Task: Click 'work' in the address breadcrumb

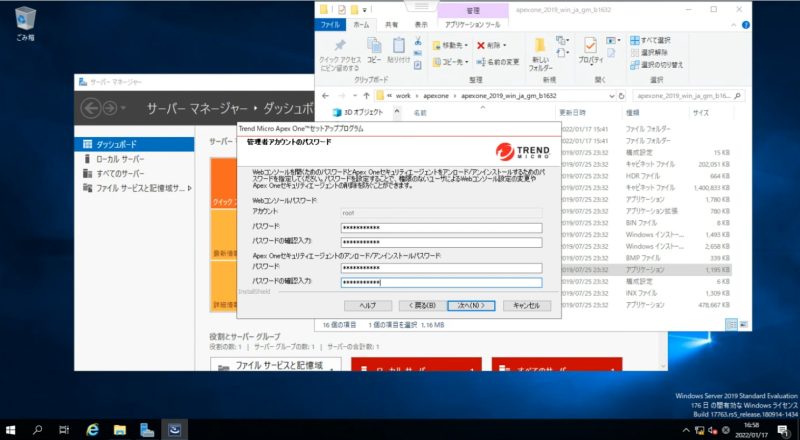Action: pyautogui.click(x=403, y=95)
